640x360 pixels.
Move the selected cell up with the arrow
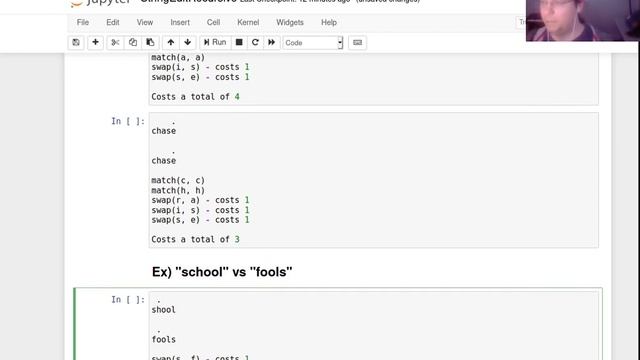171,42
